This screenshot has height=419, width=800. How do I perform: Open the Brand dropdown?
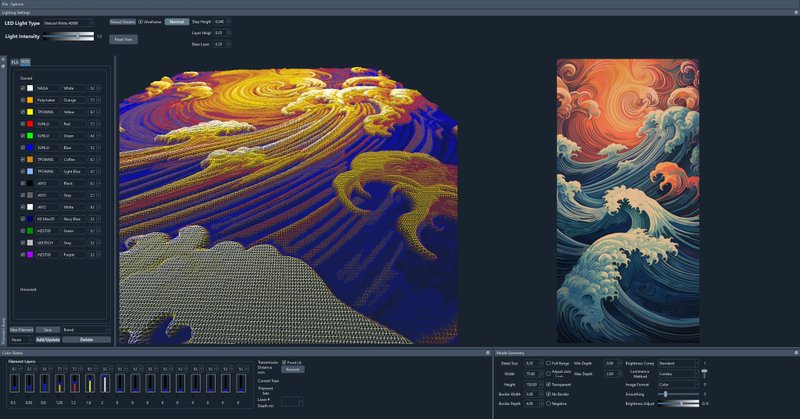tap(86, 330)
